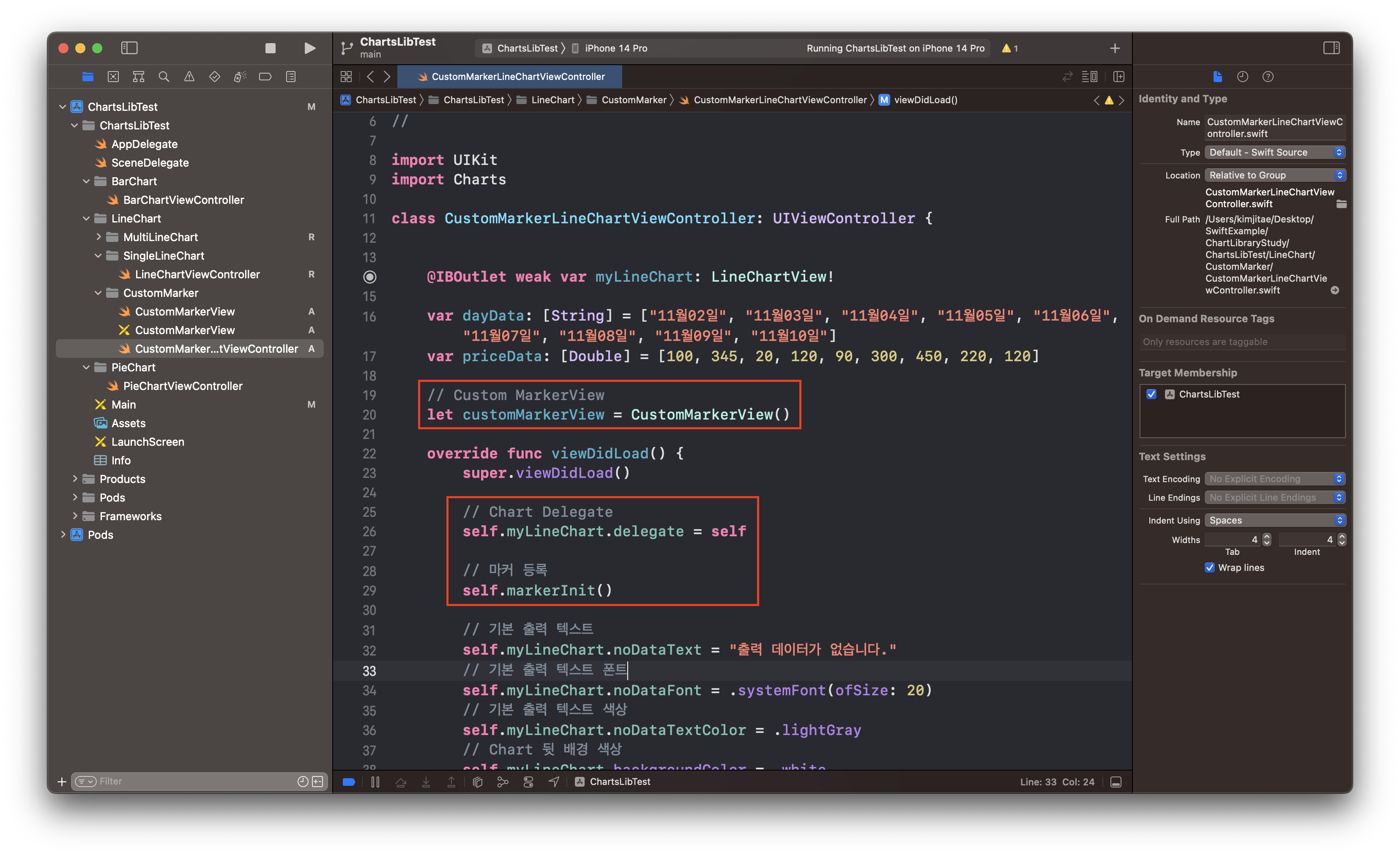Open the Line Endings dropdown

[x=1274, y=497]
